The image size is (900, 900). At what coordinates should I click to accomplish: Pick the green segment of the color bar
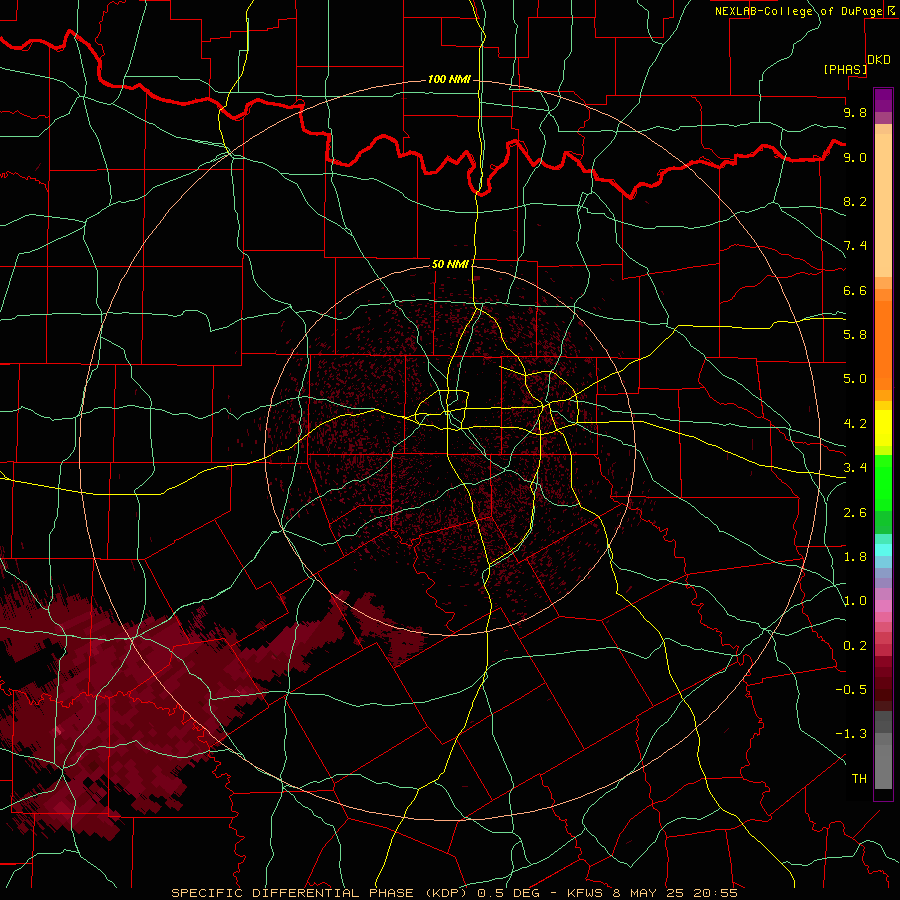pyautogui.click(x=883, y=485)
